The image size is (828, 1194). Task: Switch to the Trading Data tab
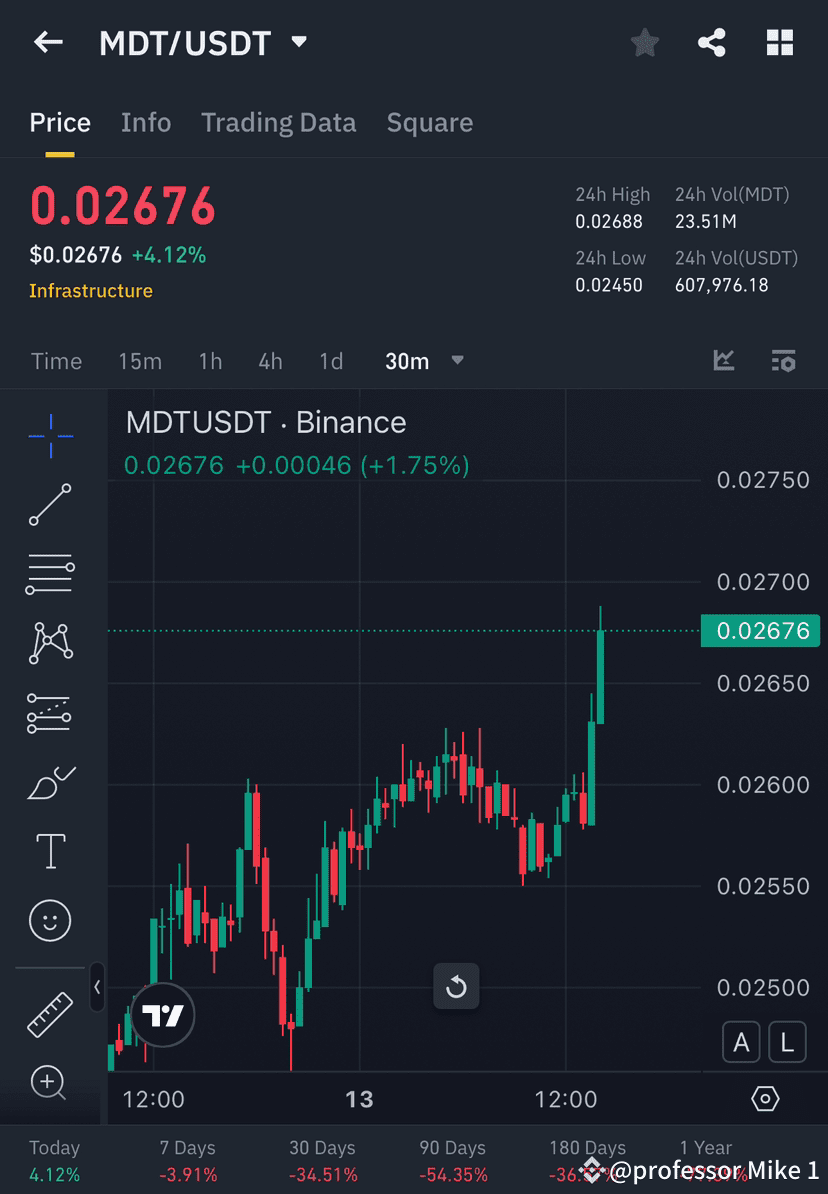(x=278, y=122)
